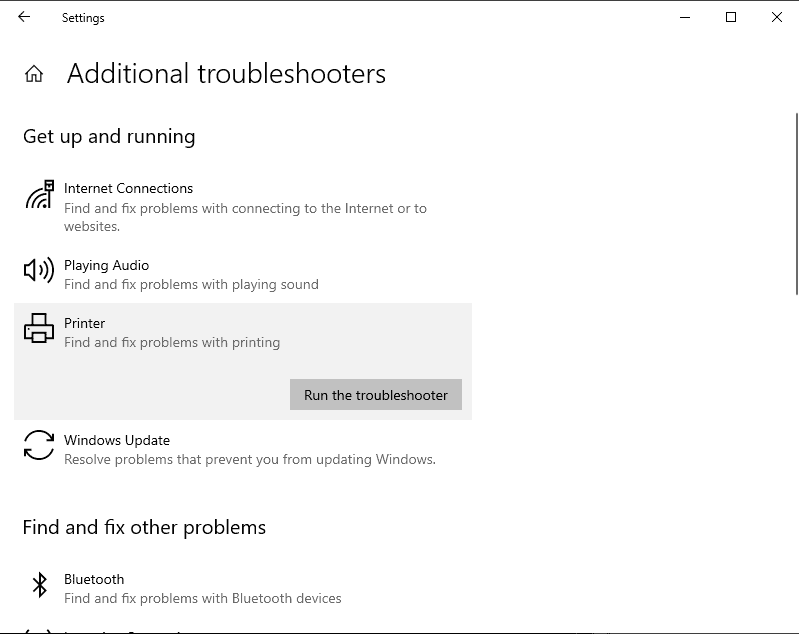The image size is (799, 634).
Task: Click the Internet Connections Wi-Fi icon
Action: 38,194
